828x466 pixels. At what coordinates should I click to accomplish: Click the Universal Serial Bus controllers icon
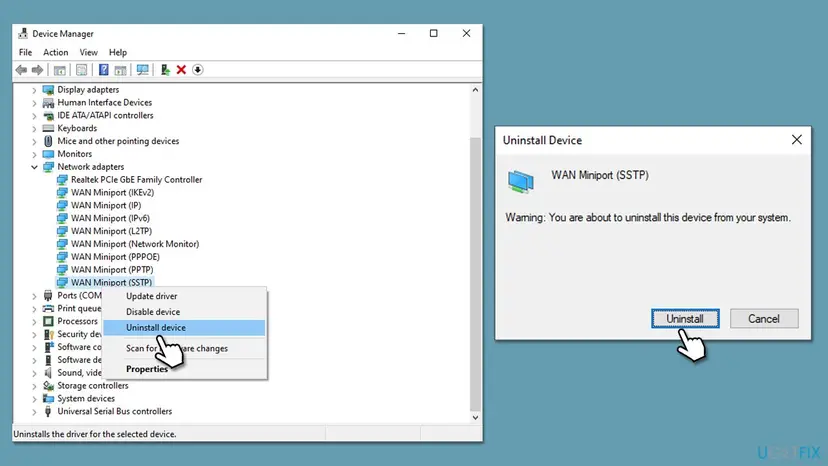point(48,411)
